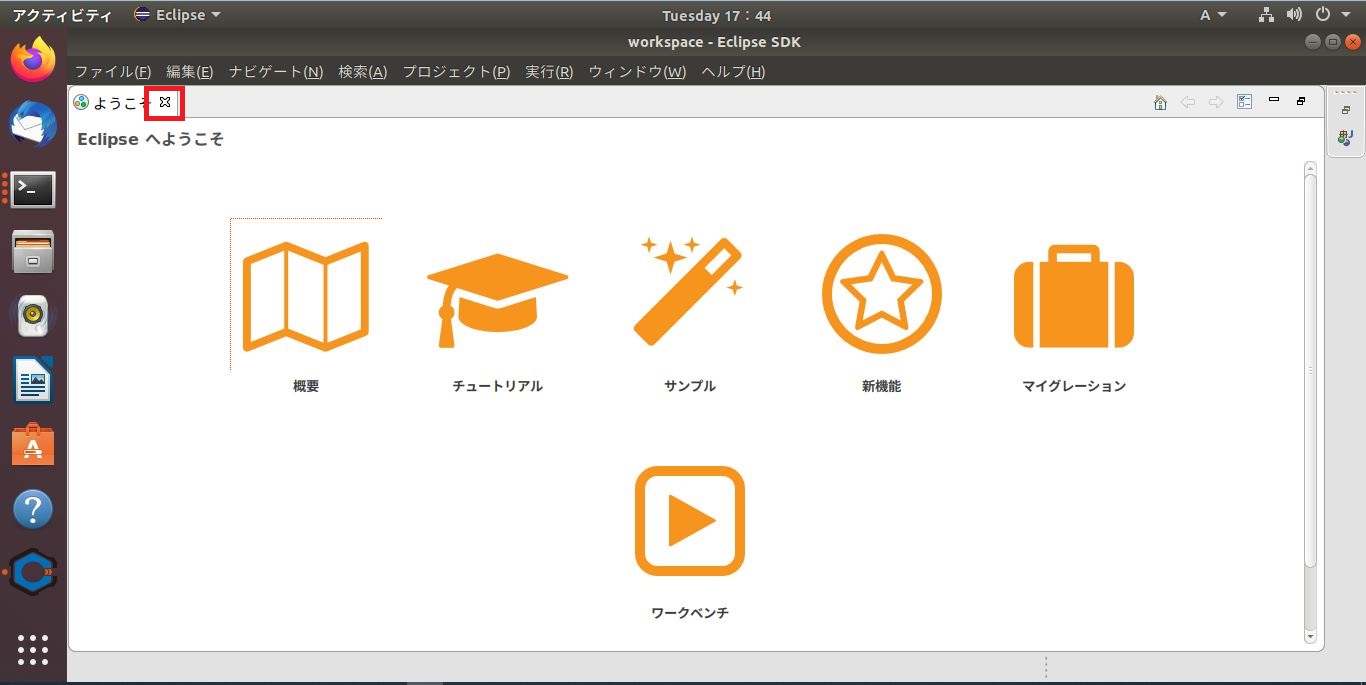The height and width of the screenshot is (685, 1366).
Task: Show applications grid in the dock
Action: click(33, 650)
